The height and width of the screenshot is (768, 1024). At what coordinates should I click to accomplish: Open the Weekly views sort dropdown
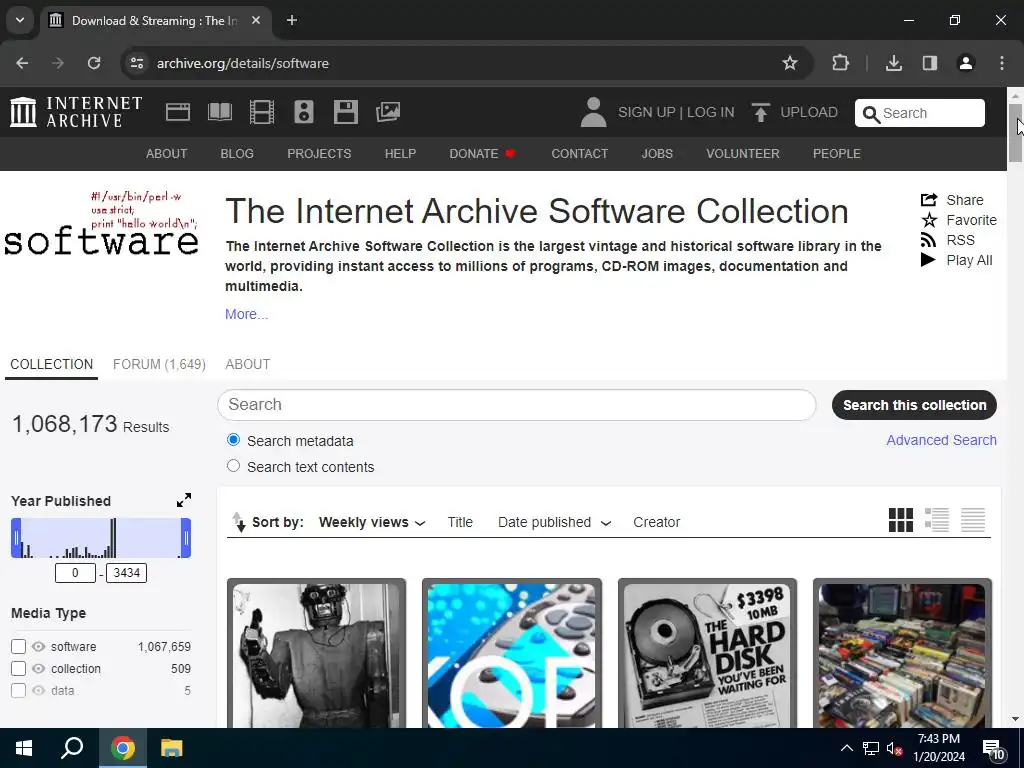(372, 522)
